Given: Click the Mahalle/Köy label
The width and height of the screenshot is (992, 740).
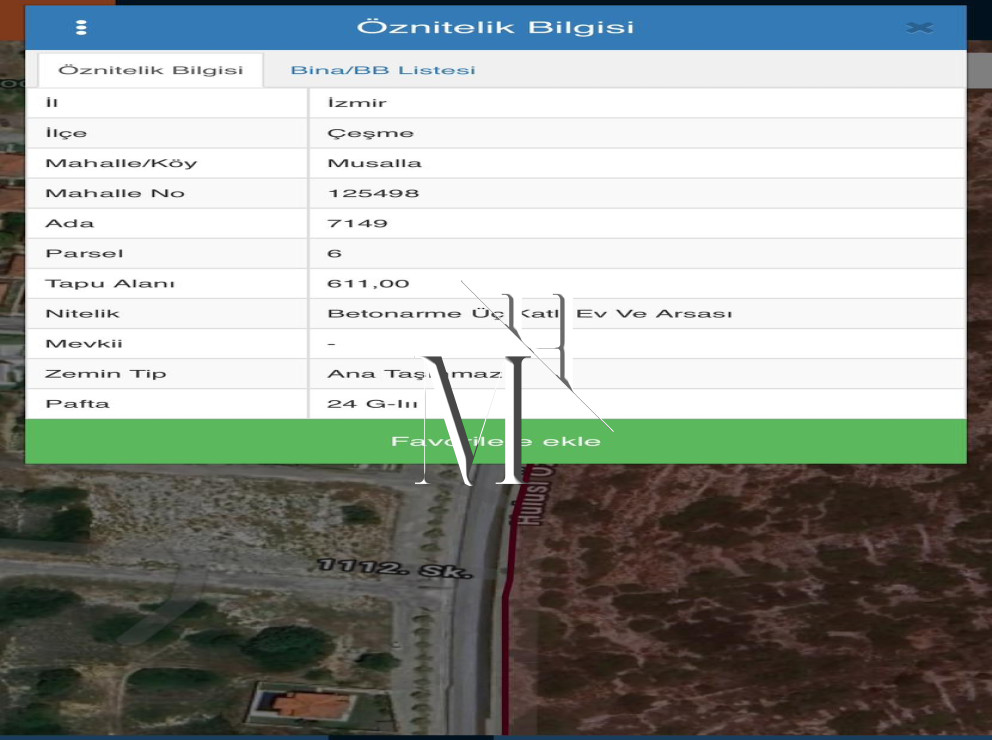Looking at the screenshot, I should click(121, 163).
